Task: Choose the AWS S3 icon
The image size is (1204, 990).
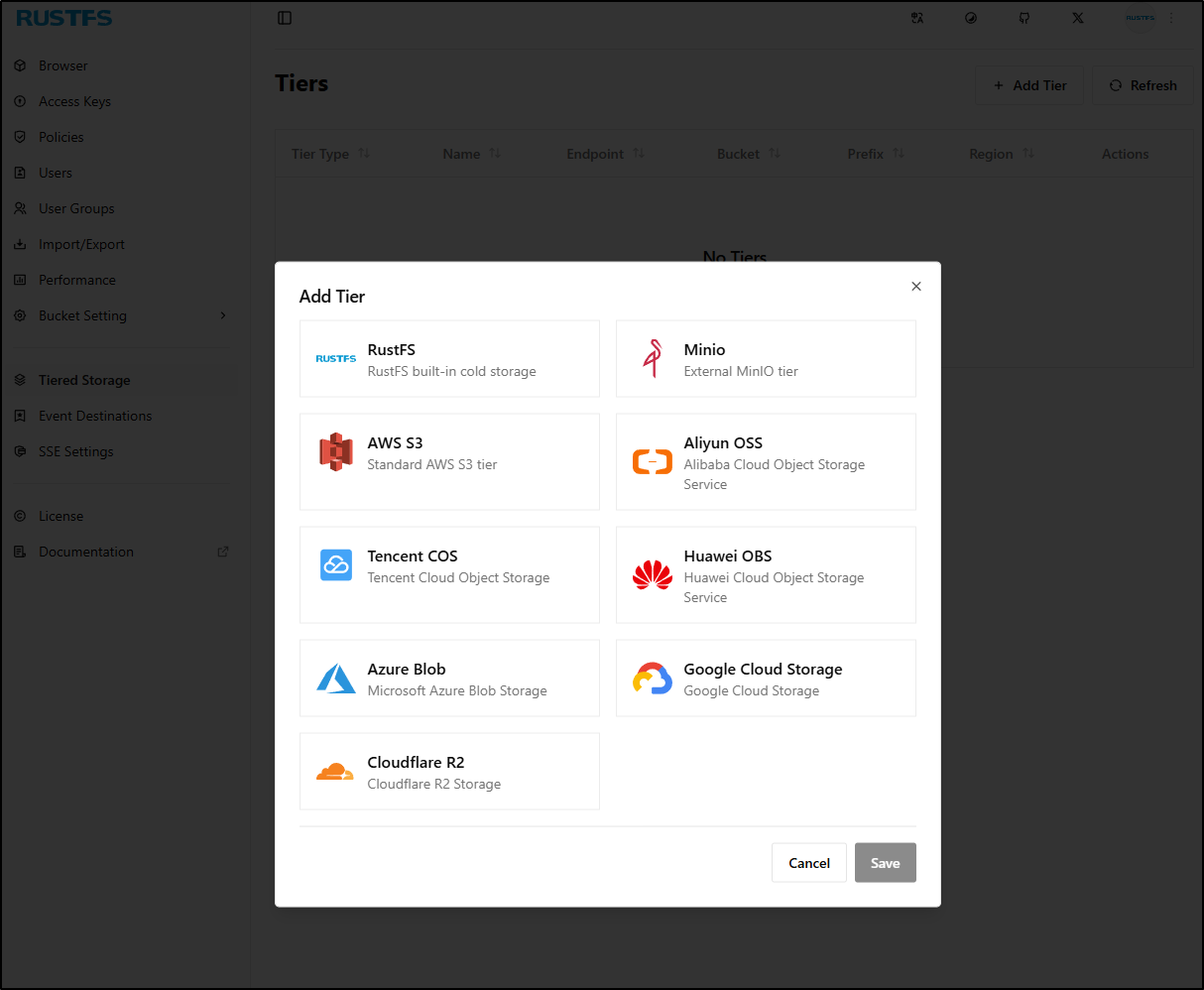Action: pyautogui.click(x=335, y=451)
